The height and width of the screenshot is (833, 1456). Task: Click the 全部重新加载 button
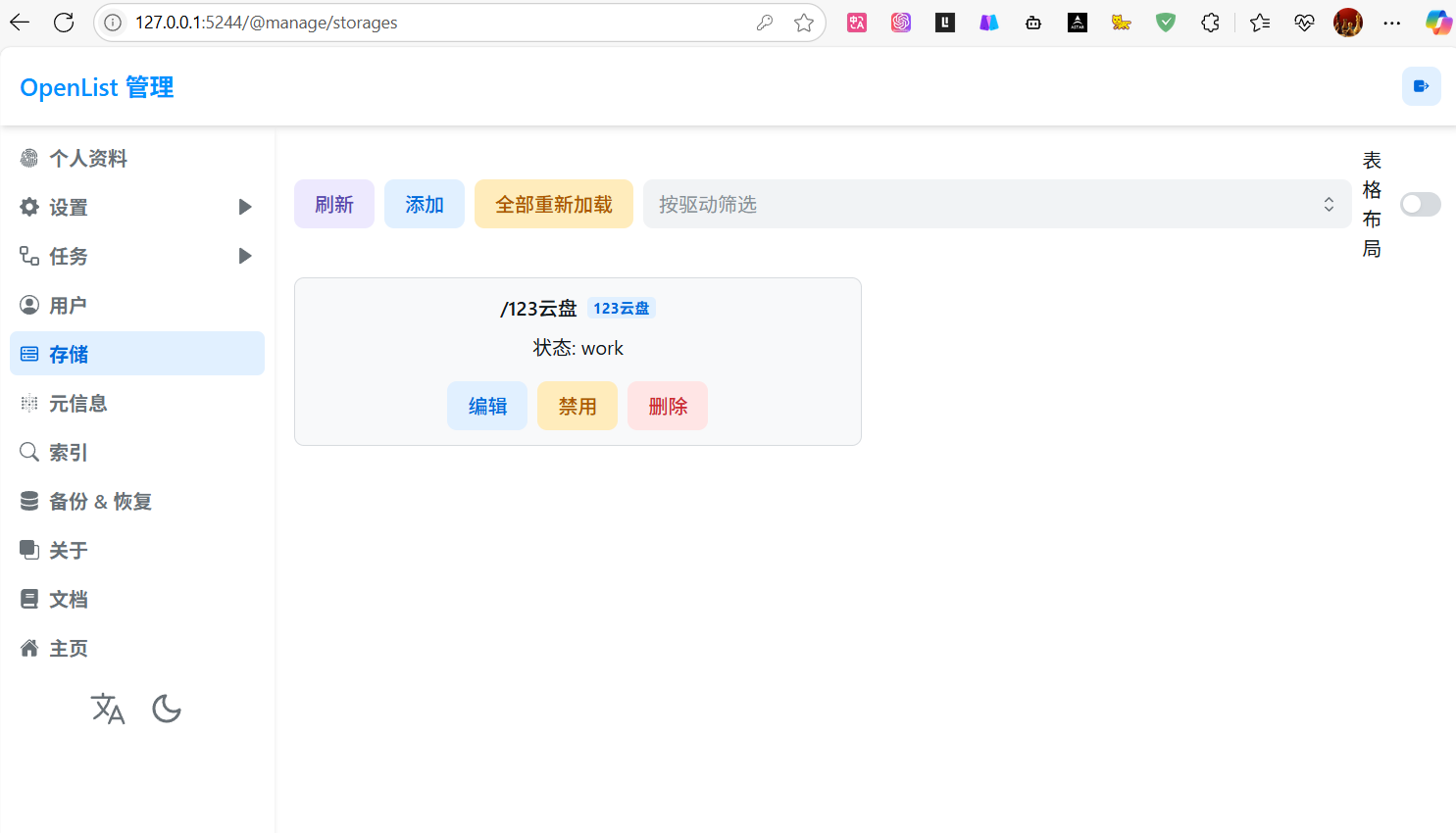coord(554,204)
